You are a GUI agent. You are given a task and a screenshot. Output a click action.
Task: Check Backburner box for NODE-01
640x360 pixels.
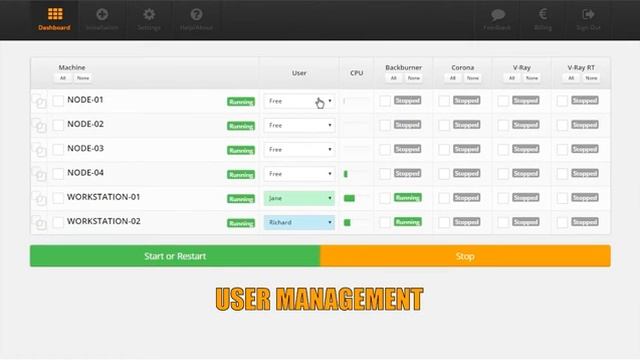pyautogui.click(x=385, y=101)
